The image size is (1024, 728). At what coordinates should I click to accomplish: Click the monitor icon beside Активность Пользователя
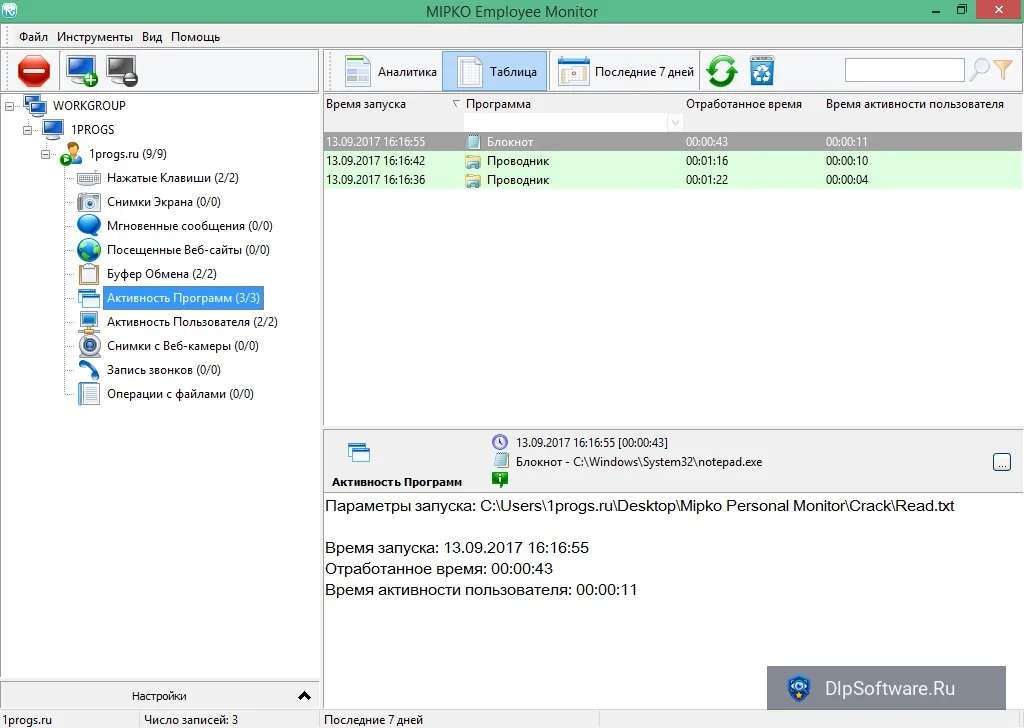(x=89, y=322)
